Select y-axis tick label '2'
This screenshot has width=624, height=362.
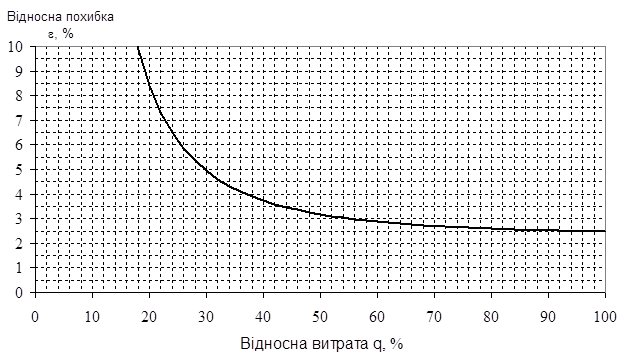click(x=19, y=244)
